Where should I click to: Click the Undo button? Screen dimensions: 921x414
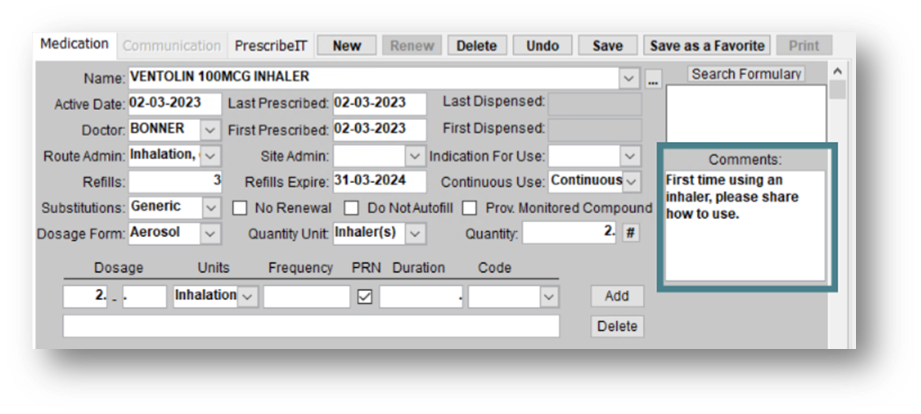point(542,46)
